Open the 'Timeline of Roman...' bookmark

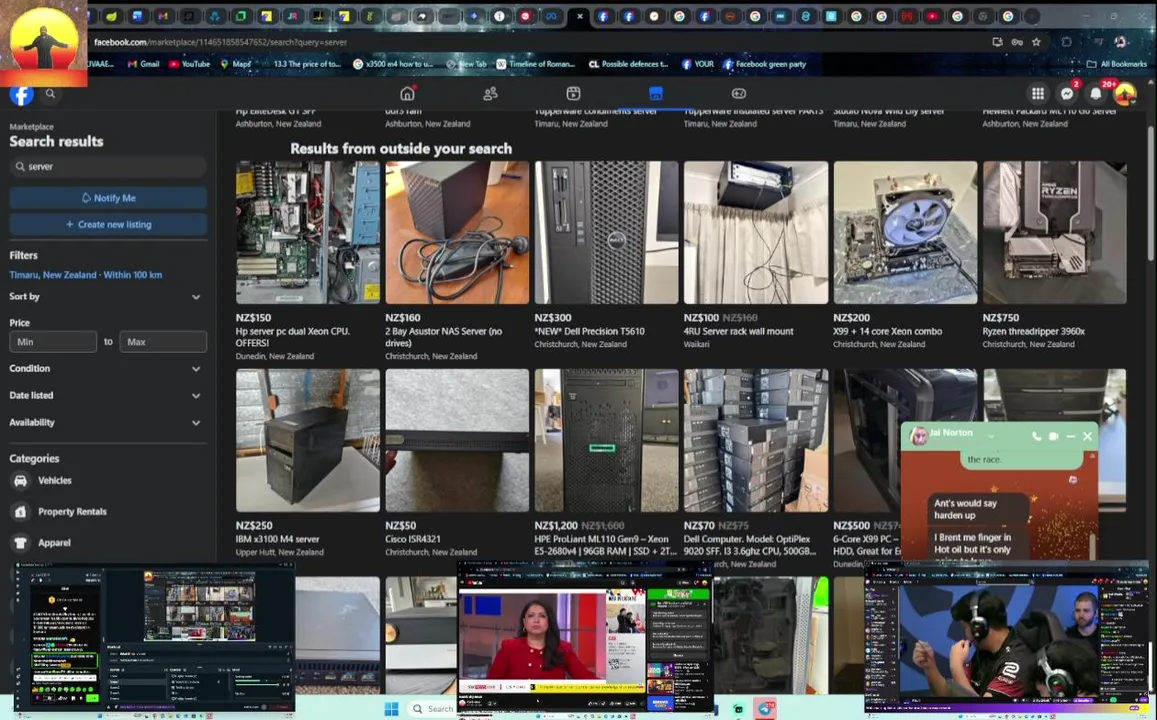click(x=536, y=64)
